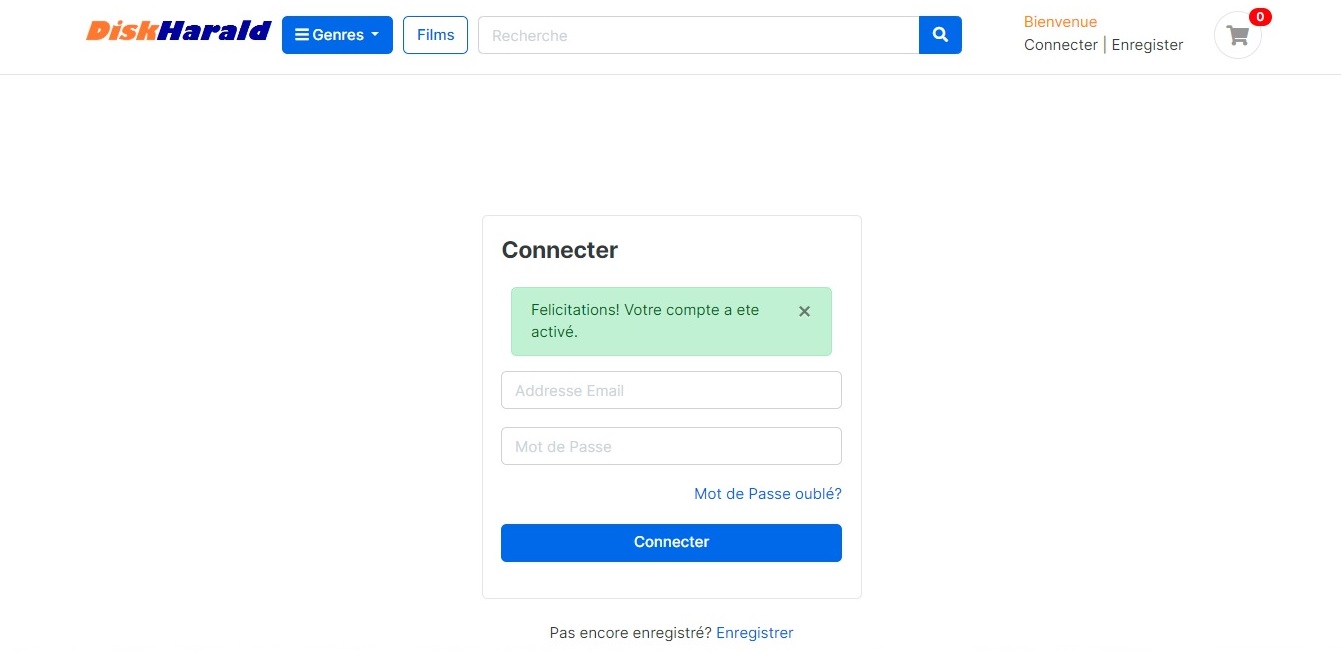Click the Addresse Email input field
Screen dimensions: 1341x651
coord(671,390)
